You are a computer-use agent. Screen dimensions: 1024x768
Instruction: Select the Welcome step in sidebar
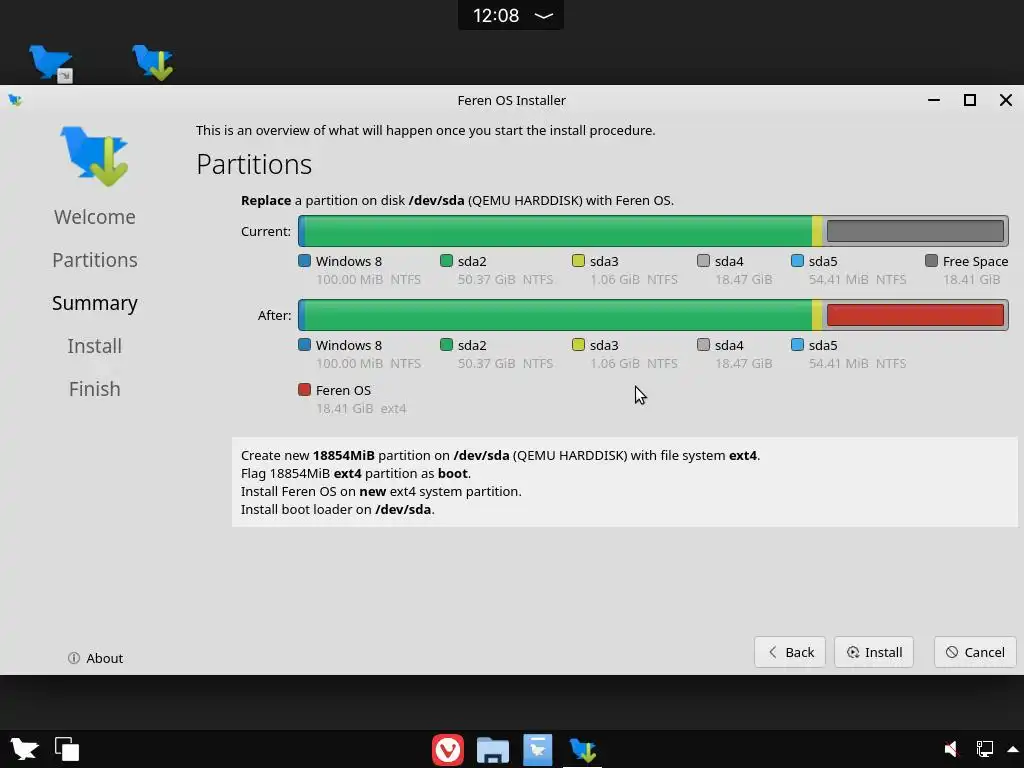(95, 217)
